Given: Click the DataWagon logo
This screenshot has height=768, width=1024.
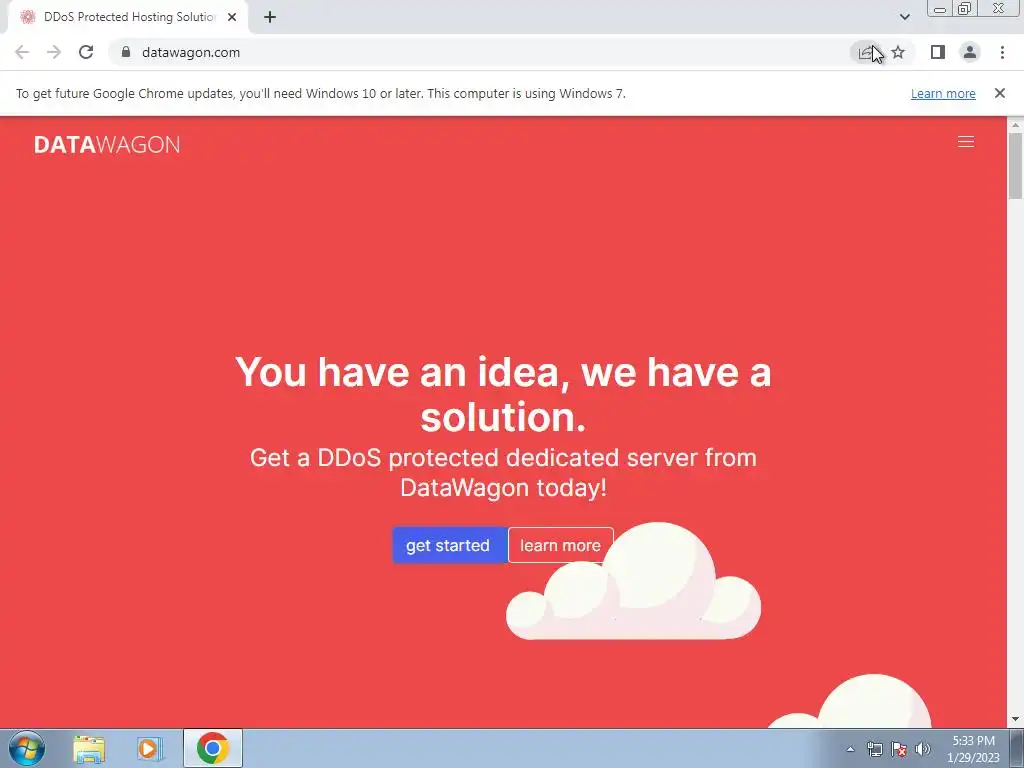Looking at the screenshot, I should [107, 144].
